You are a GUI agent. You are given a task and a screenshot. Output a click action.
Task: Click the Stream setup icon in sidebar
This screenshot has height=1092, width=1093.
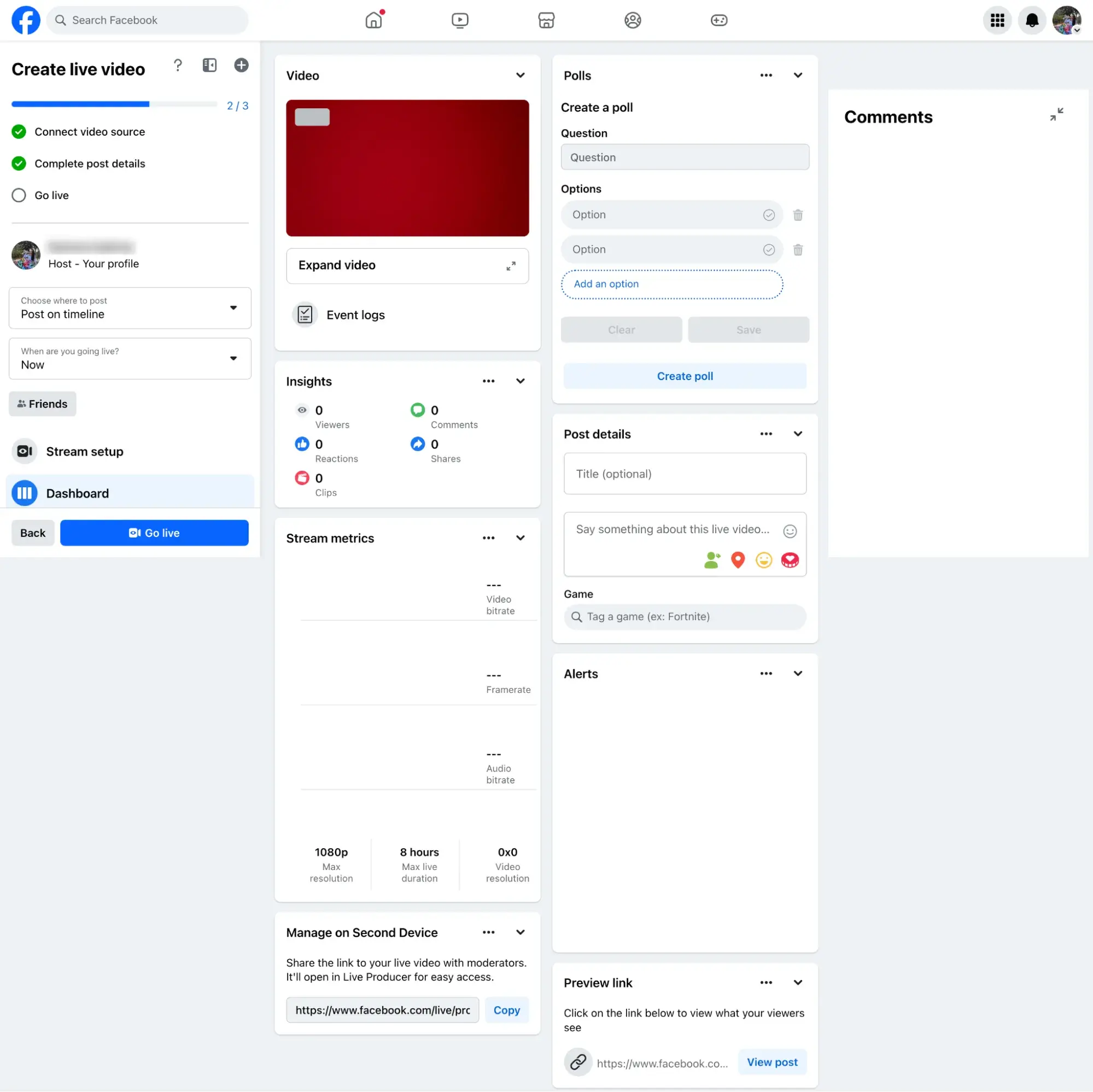(25, 451)
